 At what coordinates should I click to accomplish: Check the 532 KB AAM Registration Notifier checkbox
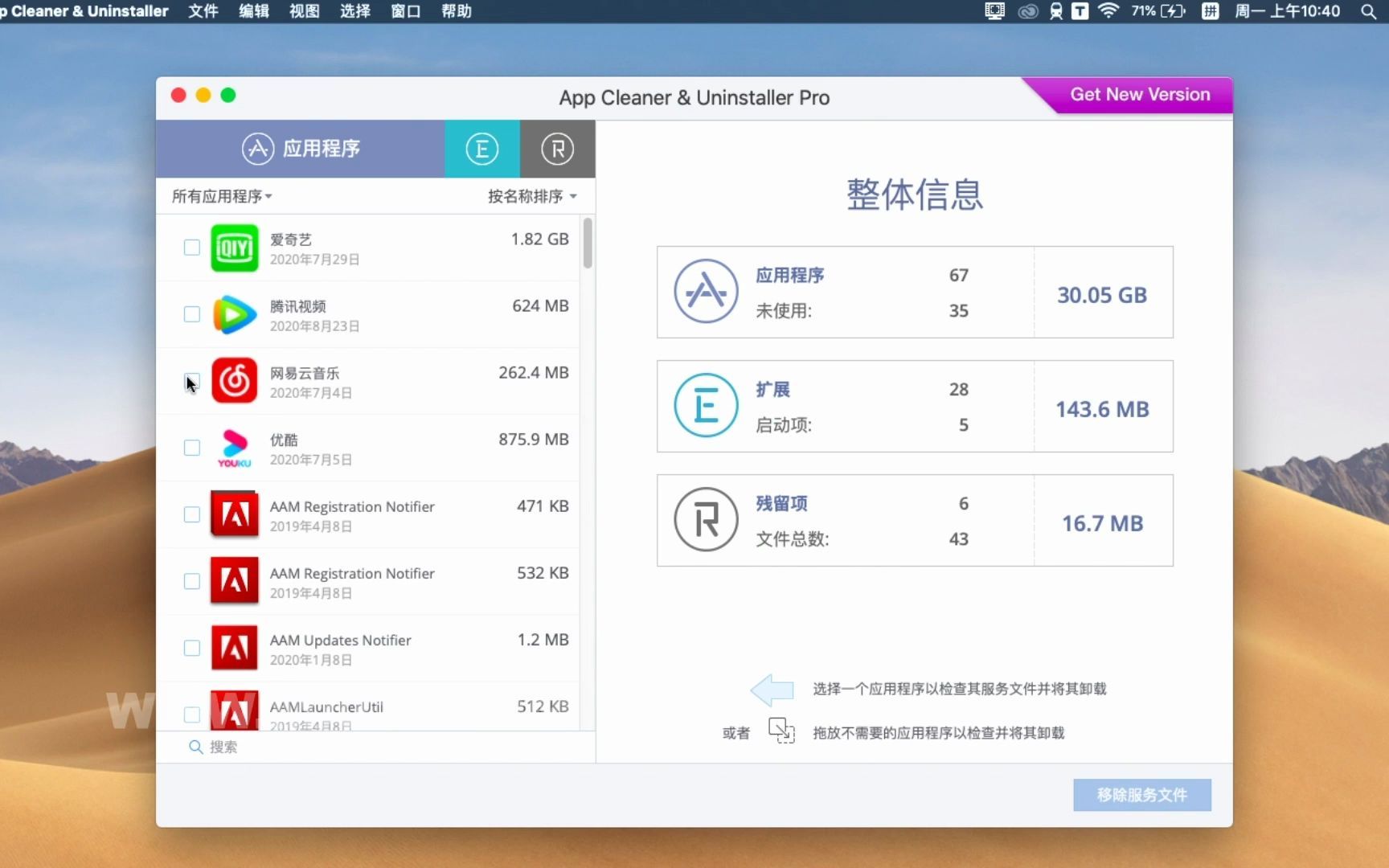pyautogui.click(x=191, y=581)
